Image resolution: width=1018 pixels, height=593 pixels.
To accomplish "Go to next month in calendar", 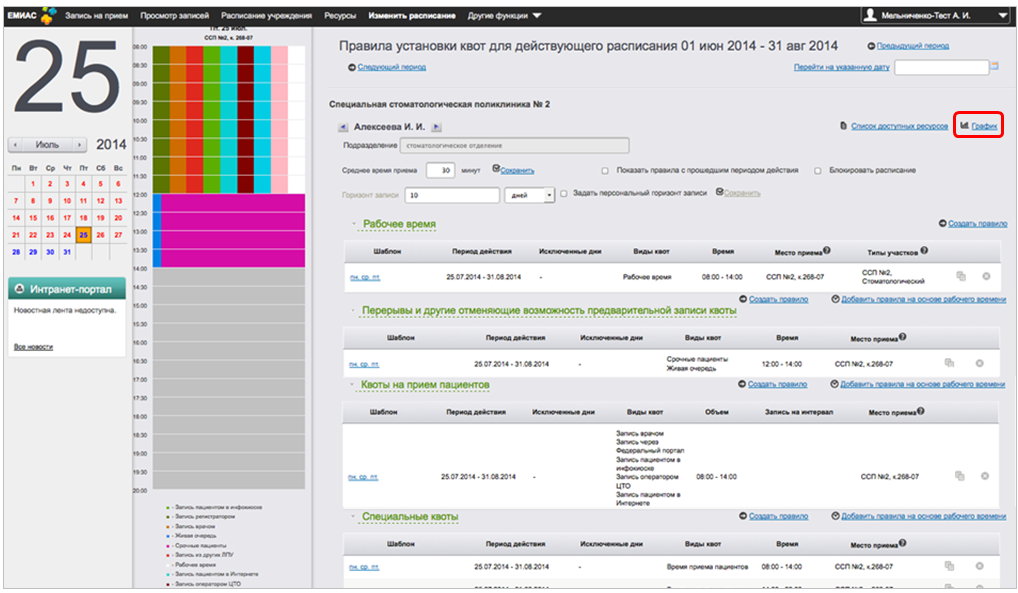I will 79,145.
